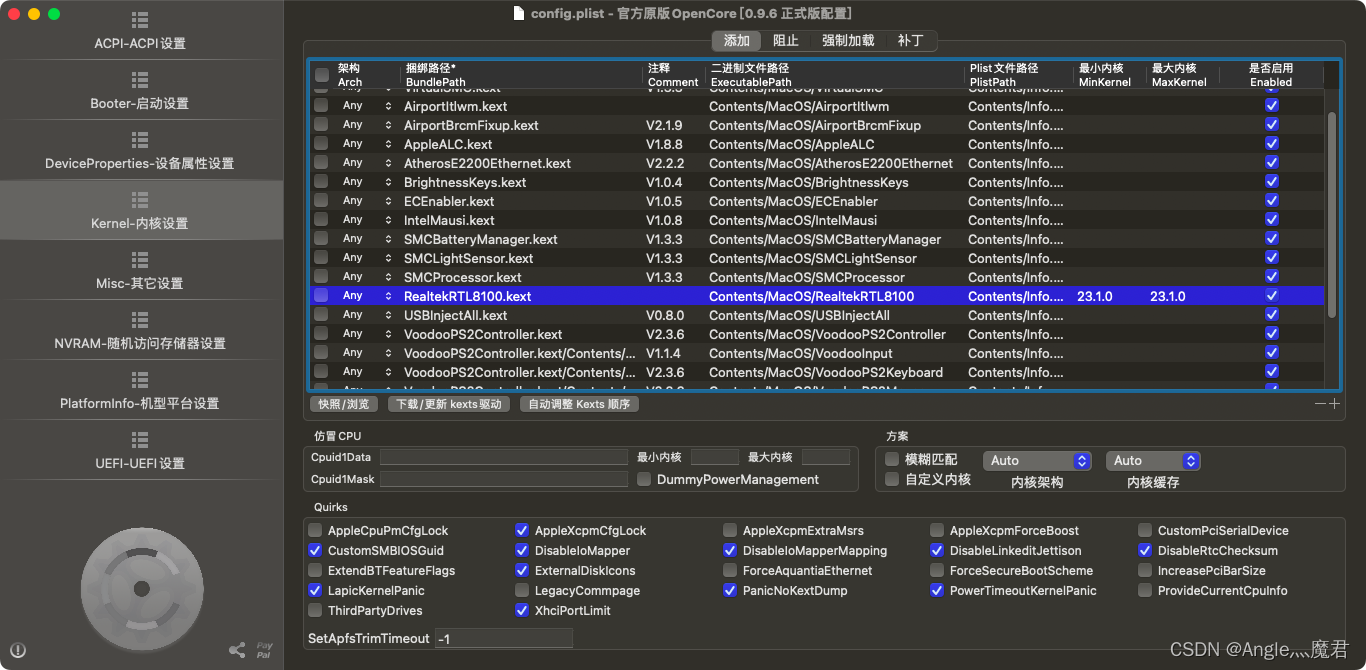Click the plus icon to add a kext row
This screenshot has height=670, width=1366.
(x=1334, y=403)
